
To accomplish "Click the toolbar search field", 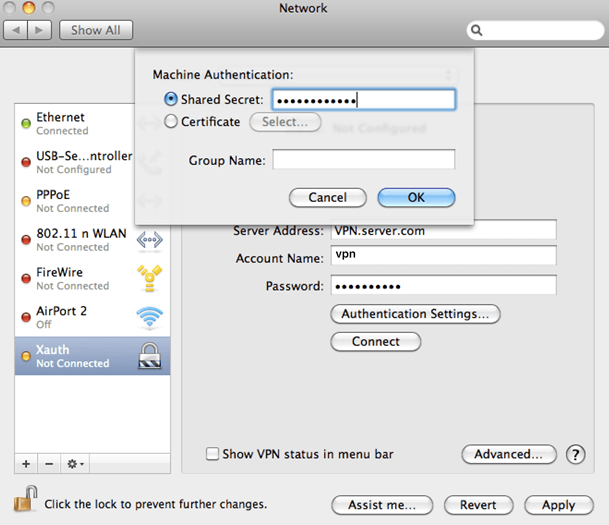I will click(535, 30).
